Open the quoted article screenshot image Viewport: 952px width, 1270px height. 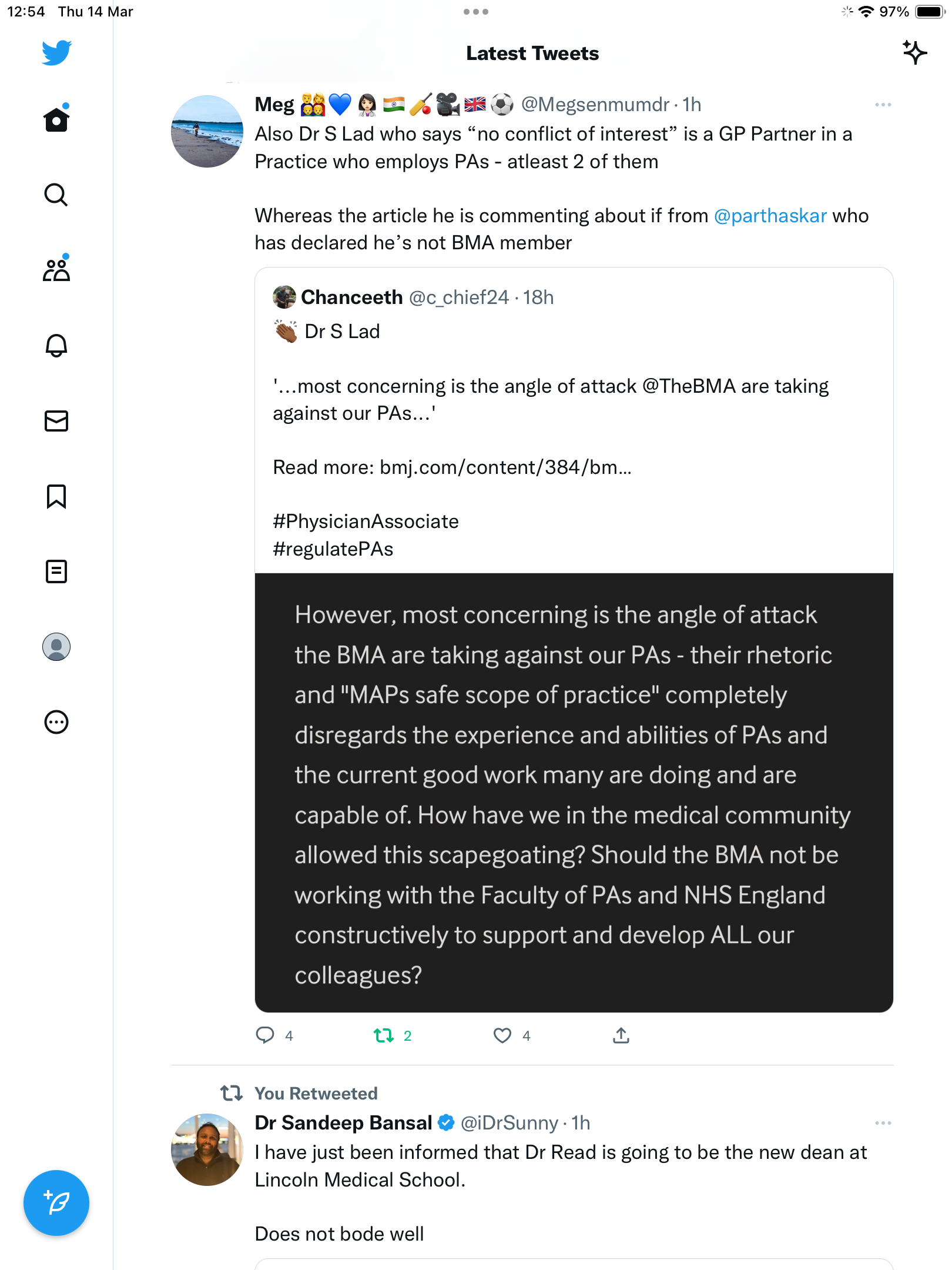tap(574, 793)
